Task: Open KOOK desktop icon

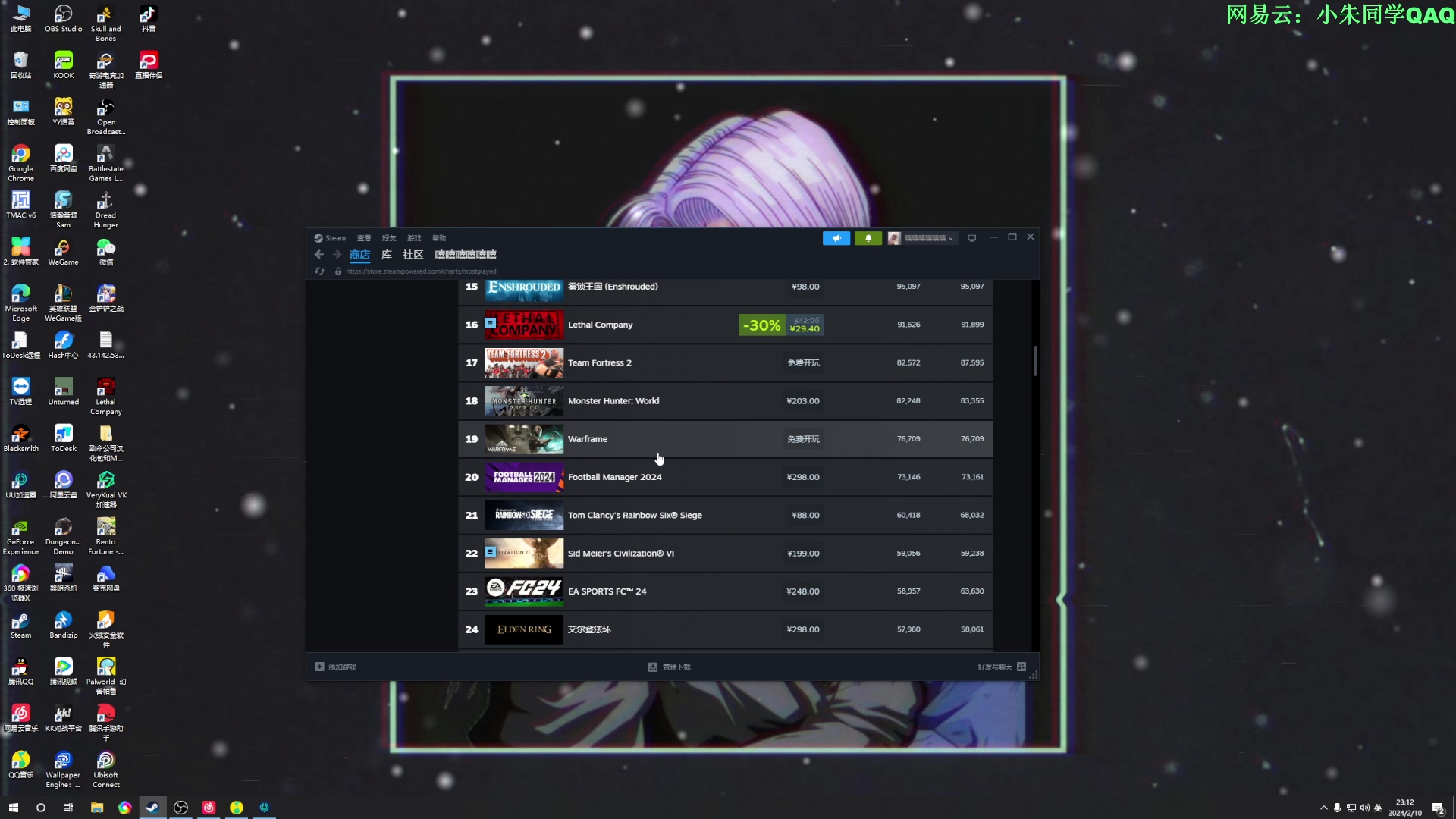Action: click(64, 66)
